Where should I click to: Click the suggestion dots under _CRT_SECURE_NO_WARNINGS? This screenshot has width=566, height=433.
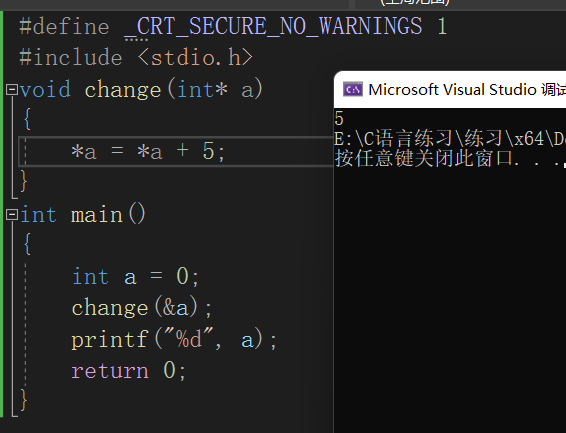click(136, 39)
